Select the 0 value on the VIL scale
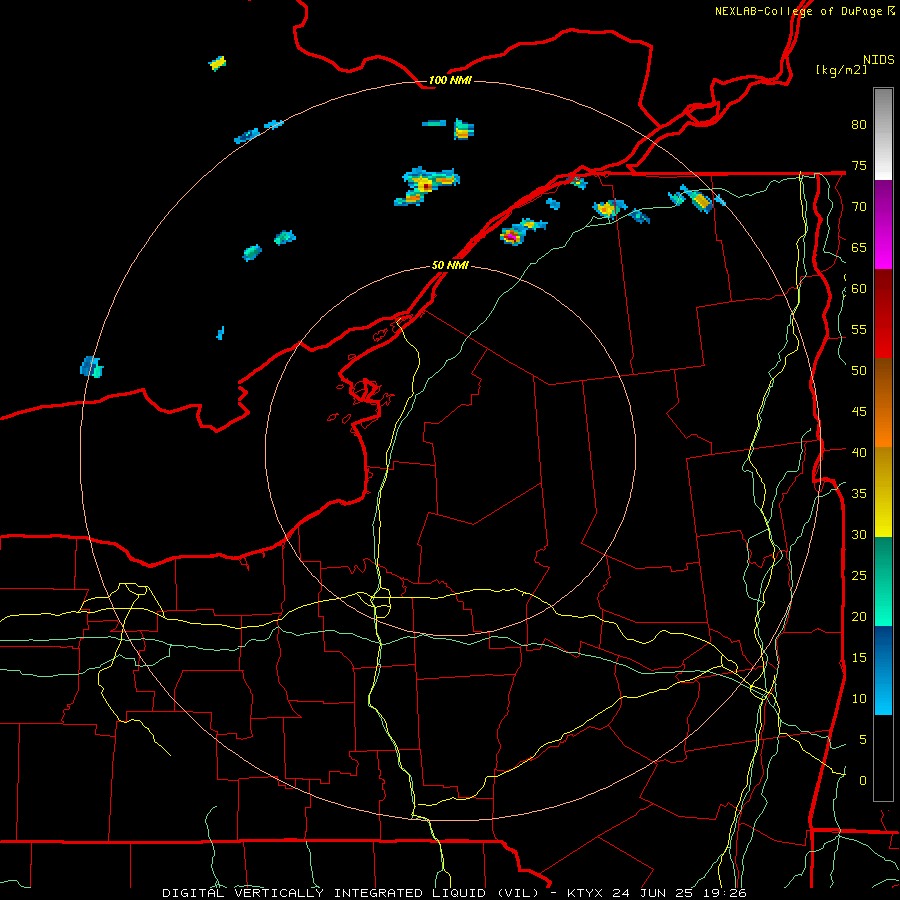Screen dimensions: 900x900 [863, 781]
